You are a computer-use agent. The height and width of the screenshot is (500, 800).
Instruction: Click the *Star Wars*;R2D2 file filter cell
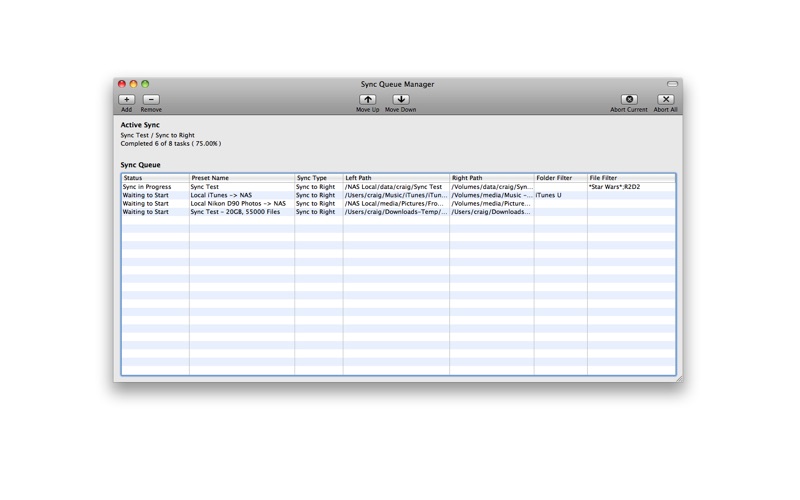614,187
